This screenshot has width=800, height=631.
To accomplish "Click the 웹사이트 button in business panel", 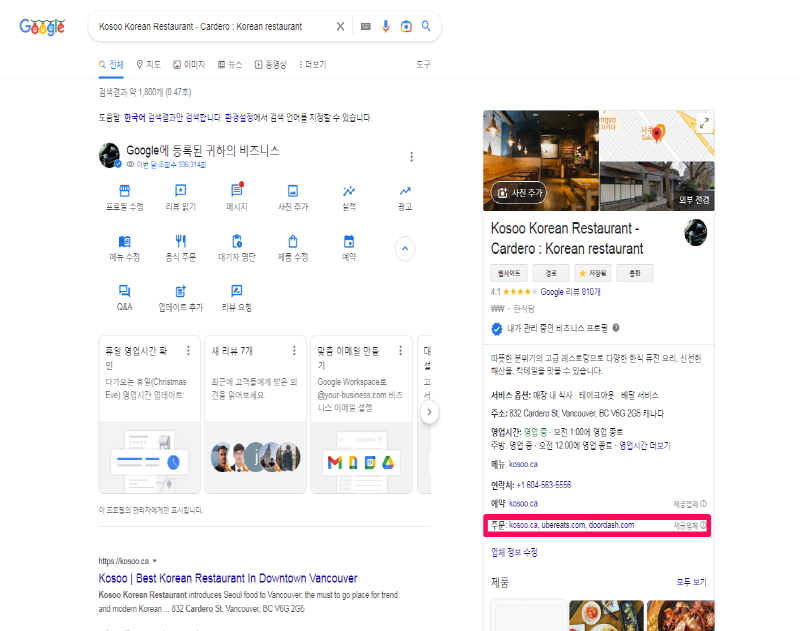I will click(x=508, y=273).
